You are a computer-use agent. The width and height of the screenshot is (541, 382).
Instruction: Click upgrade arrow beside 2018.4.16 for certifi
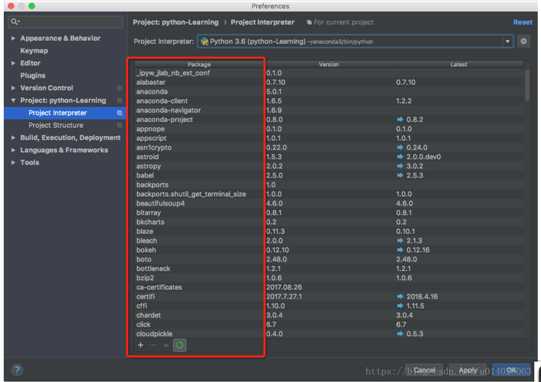coord(400,296)
